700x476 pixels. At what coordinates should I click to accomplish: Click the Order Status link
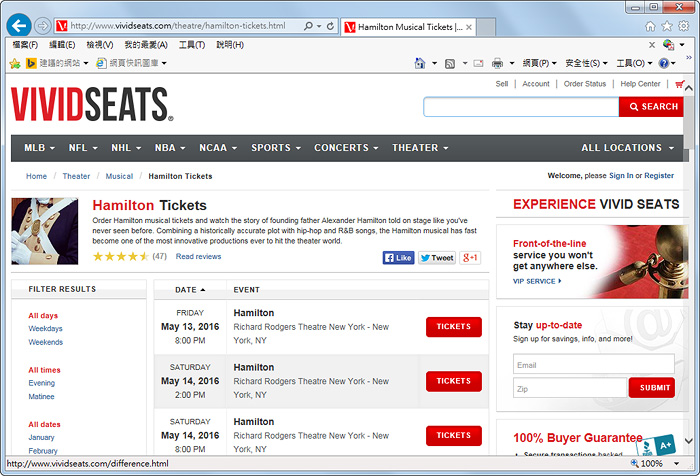click(585, 84)
